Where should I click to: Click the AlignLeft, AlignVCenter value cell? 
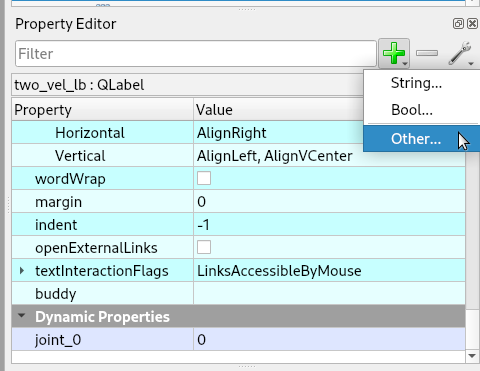click(329, 156)
